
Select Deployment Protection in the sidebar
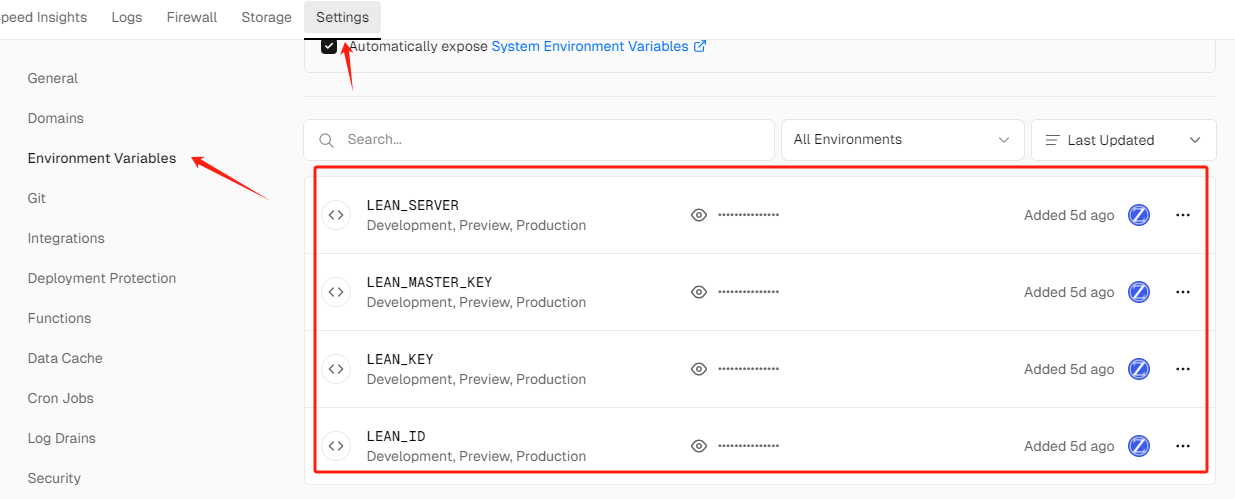[102, 278]
